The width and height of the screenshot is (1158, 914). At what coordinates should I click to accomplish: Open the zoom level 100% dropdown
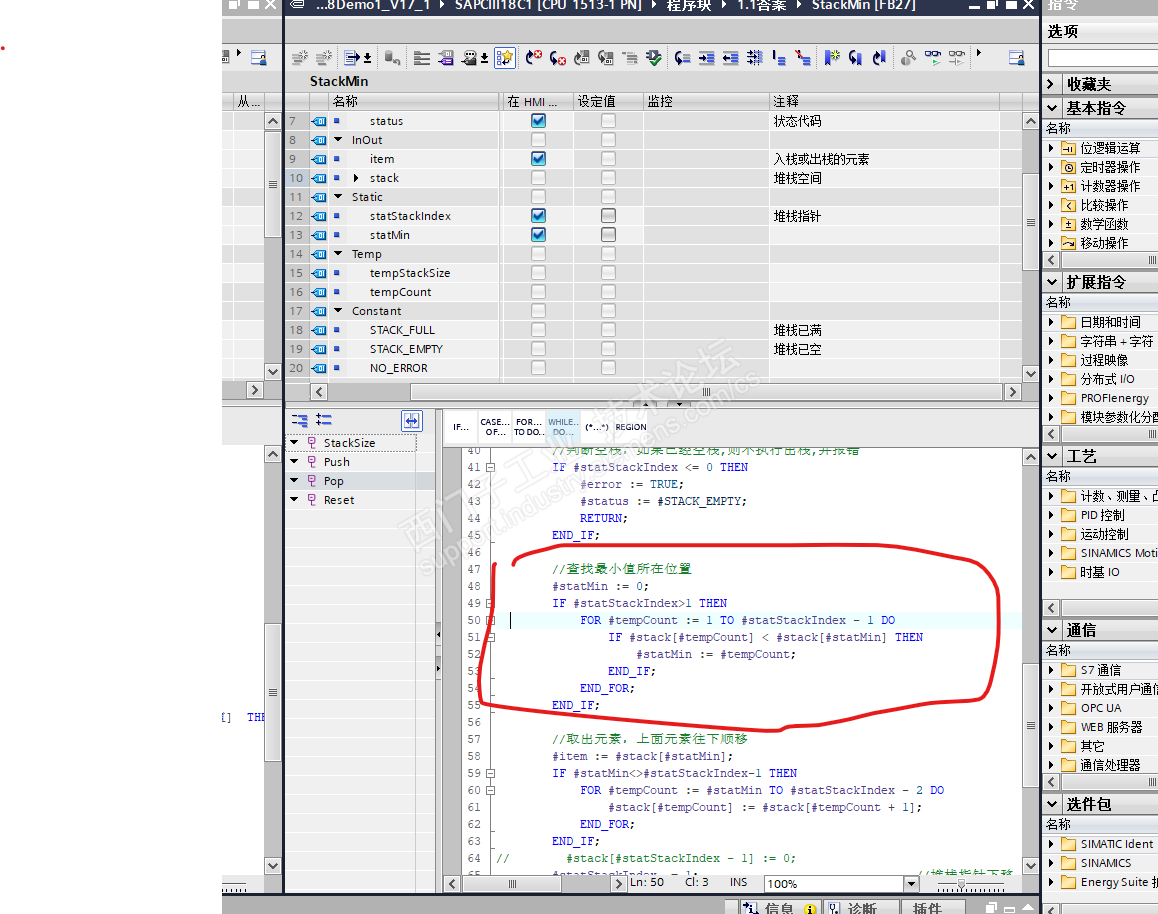tap(910, 884)
